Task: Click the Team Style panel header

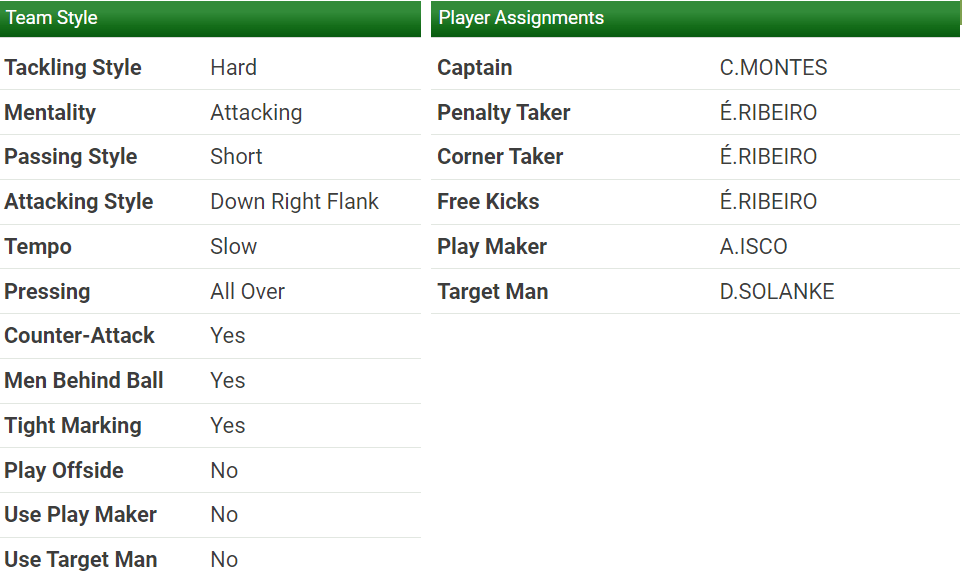Action: tap(210, 18)
